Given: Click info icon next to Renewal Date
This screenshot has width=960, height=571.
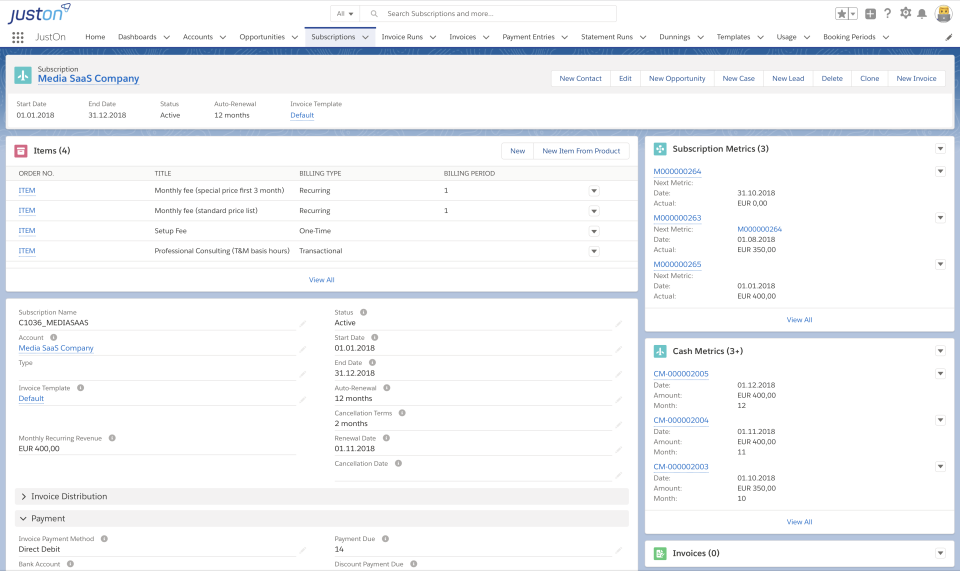Looking at the screenshot, I should point(386,438).
